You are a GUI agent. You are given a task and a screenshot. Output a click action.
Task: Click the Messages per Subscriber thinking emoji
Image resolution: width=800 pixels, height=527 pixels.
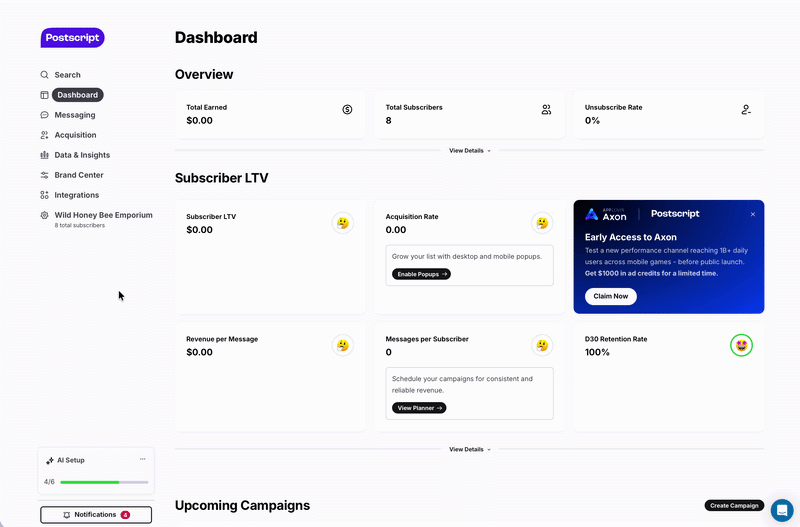click(542, 345)
